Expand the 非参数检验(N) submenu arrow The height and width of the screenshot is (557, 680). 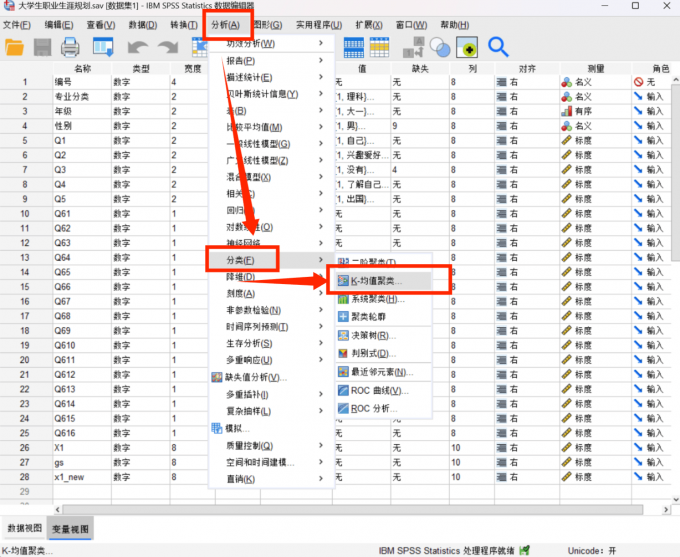pos(321,310)
